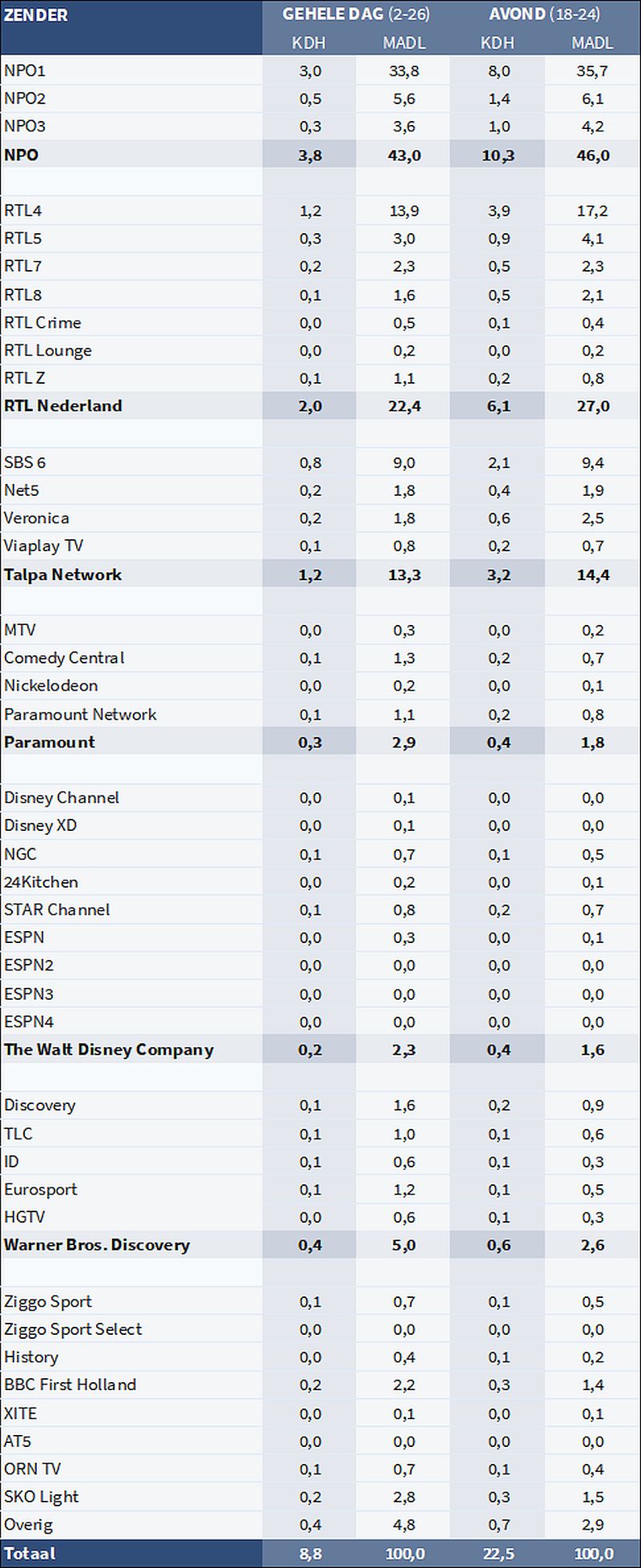The image size is (641, 1568).
Task: Select the Talpa Network subtotal label
Action: tap(62, 574)
